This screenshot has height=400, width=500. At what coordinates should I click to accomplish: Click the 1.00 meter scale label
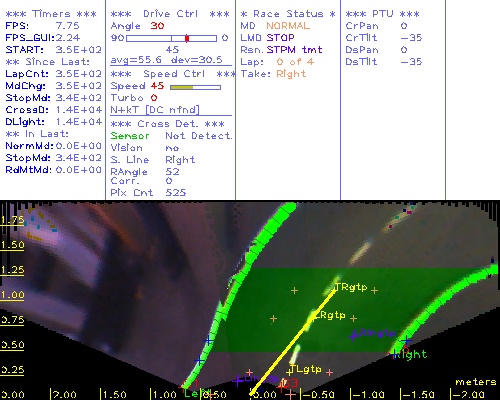click(x=12, y=295)
